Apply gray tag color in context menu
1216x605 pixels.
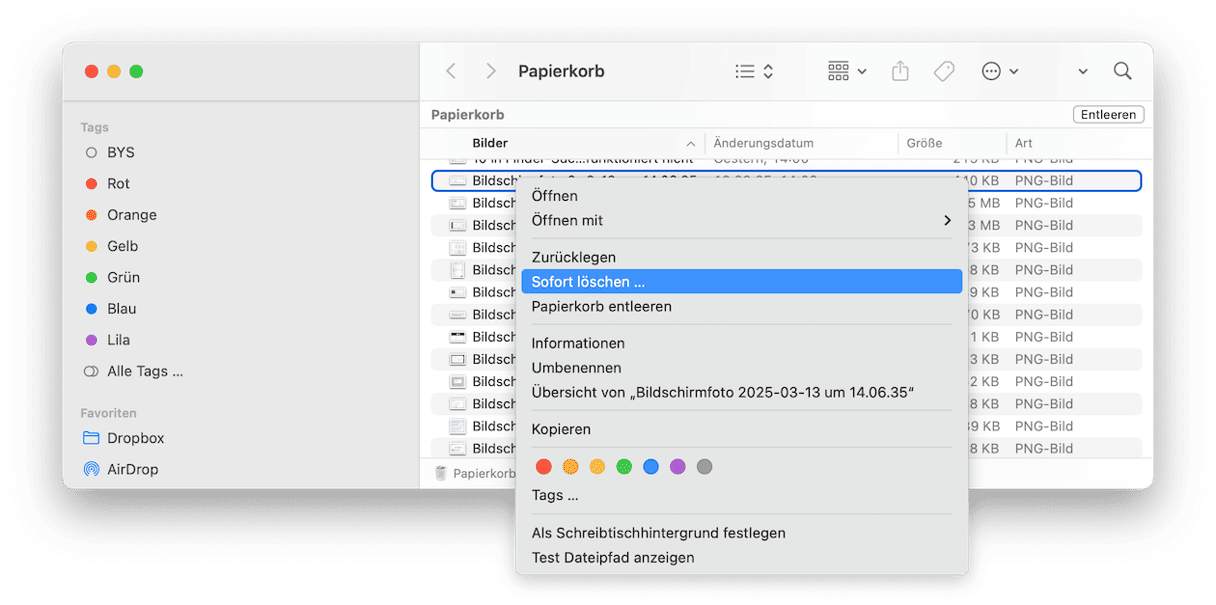(x=705, y=466)
